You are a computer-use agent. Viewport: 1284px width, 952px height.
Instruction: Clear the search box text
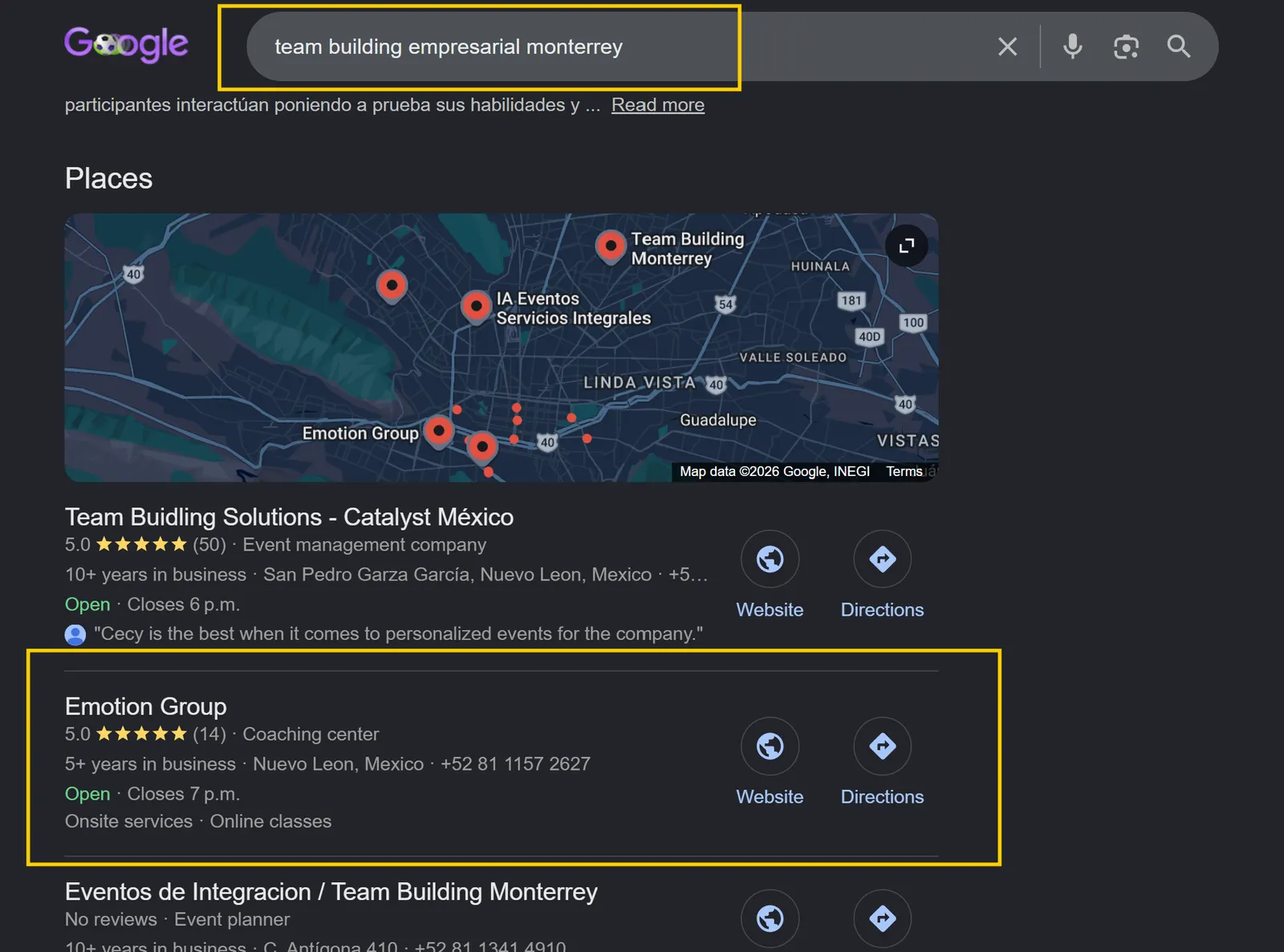[x=1007, y=47]
